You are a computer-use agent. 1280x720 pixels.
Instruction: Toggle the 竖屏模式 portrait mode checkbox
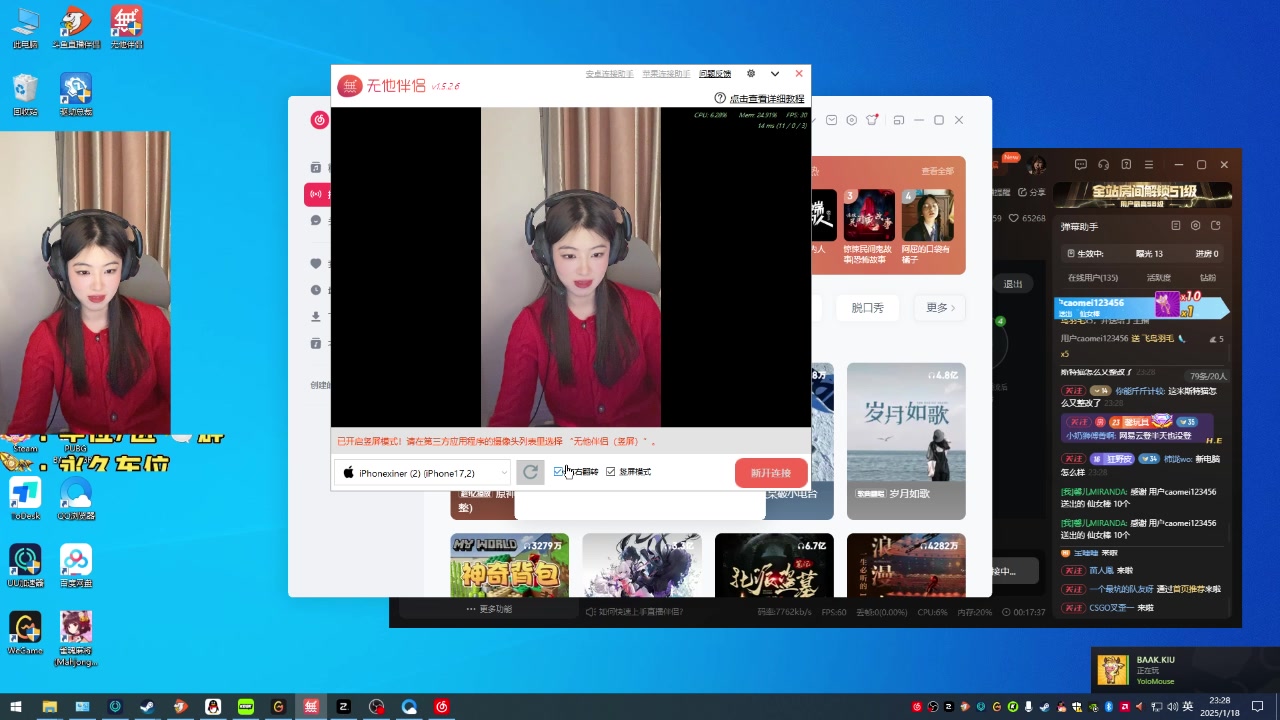point(610,472)
